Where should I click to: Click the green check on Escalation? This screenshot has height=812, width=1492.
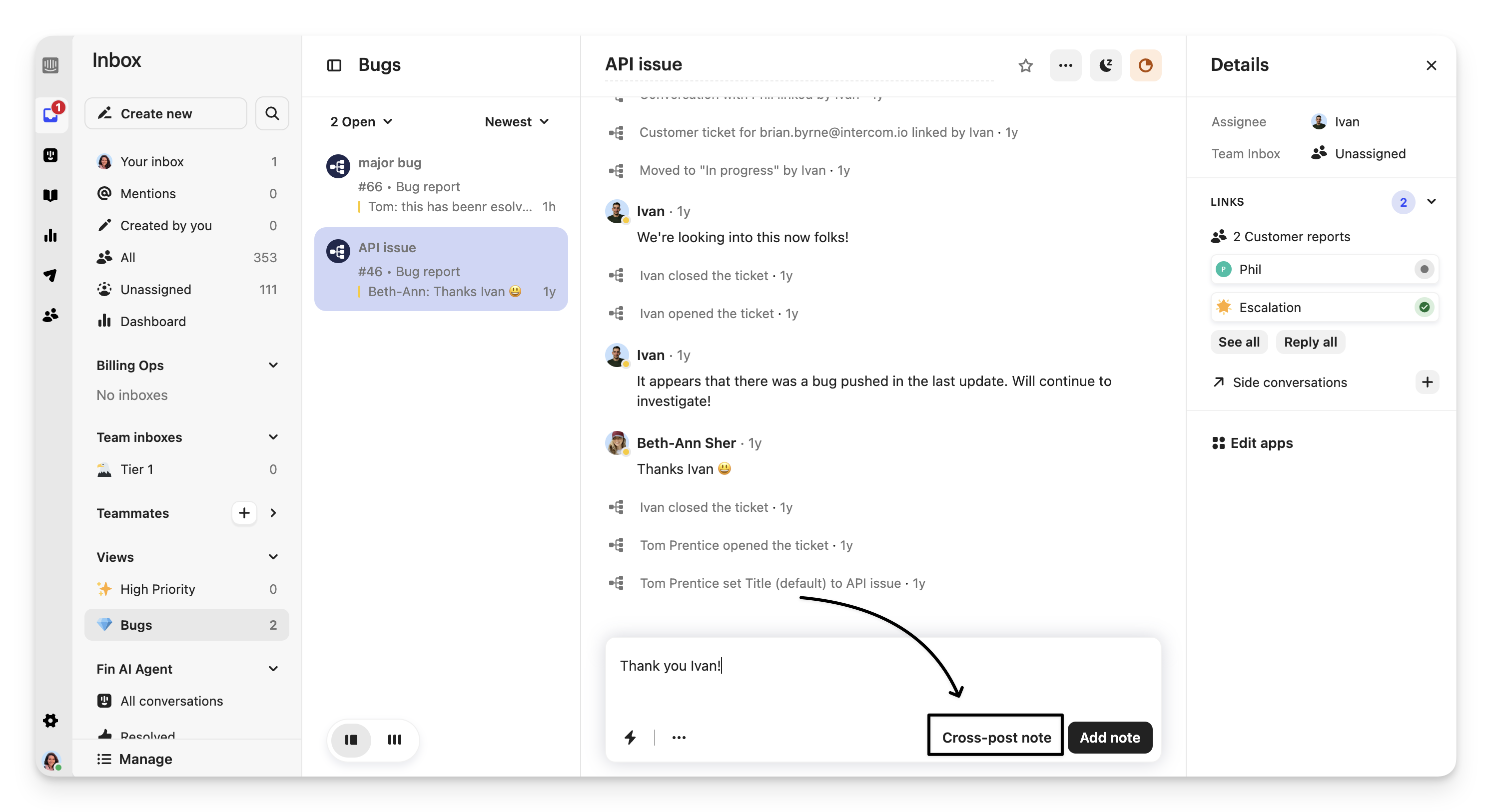[1424, 307]
